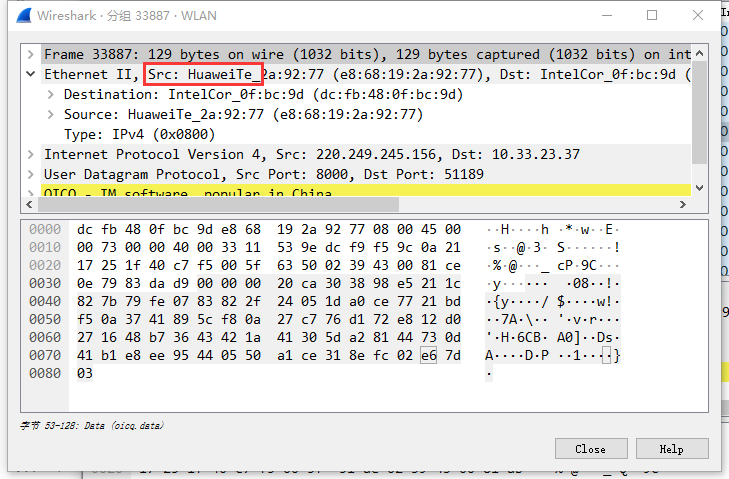Click hex offset 0010

point(45,247)
